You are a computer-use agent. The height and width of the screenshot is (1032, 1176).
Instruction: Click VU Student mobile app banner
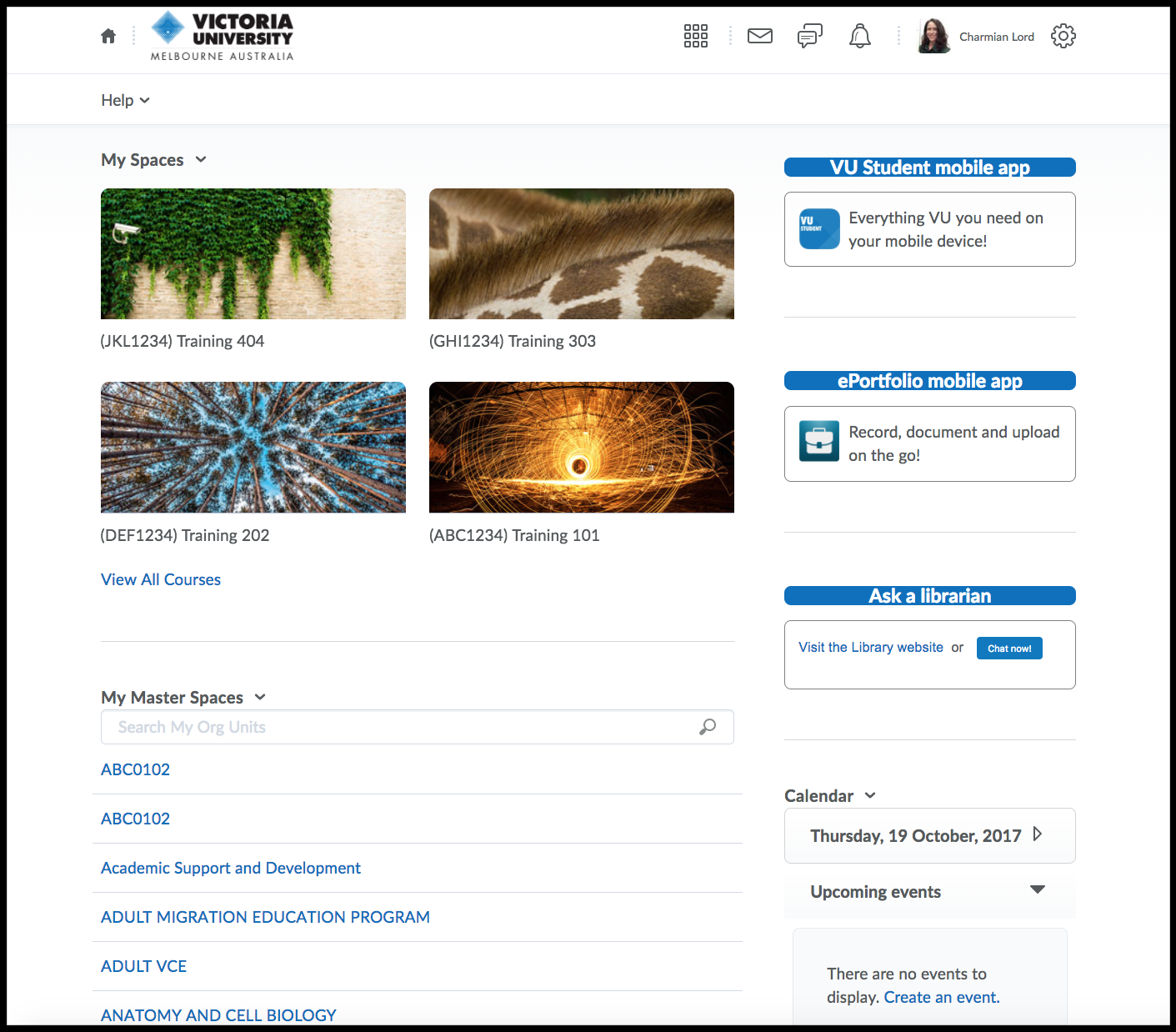pos(930,167)
